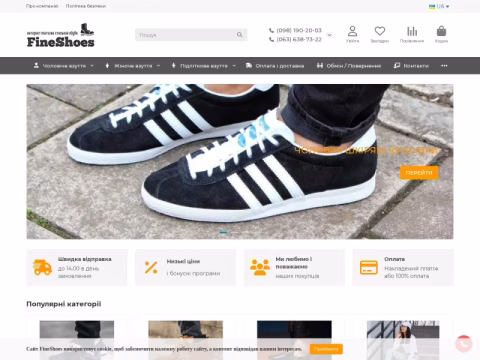
Task: Click the customers group icon
Action: pyautogui.click(x=260, y=267)
